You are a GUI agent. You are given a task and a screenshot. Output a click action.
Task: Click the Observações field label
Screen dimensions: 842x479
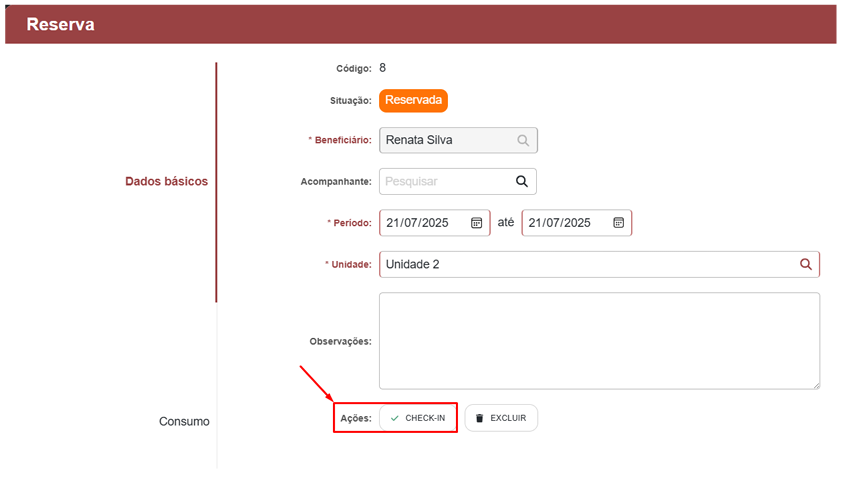point(340,341)
